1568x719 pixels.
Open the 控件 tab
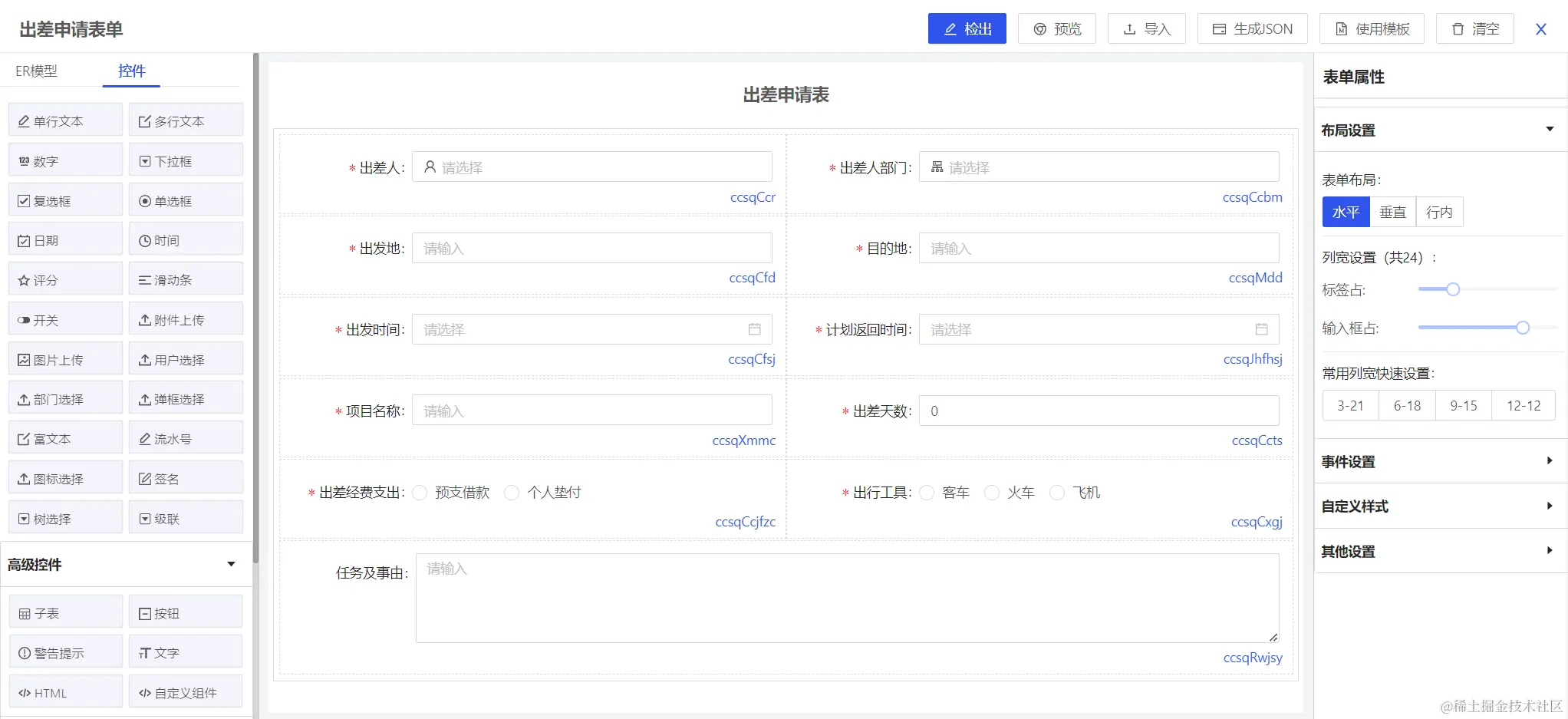coord(131,71)
